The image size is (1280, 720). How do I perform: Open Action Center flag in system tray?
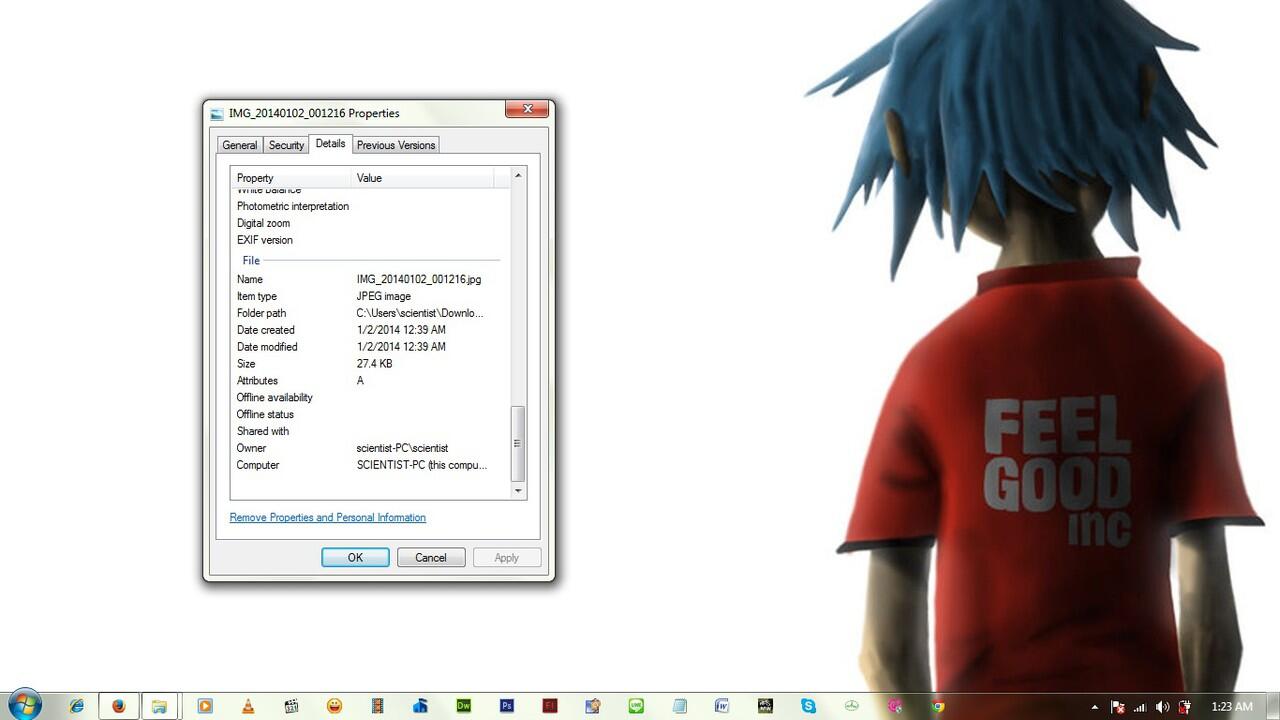point(1119,707)
